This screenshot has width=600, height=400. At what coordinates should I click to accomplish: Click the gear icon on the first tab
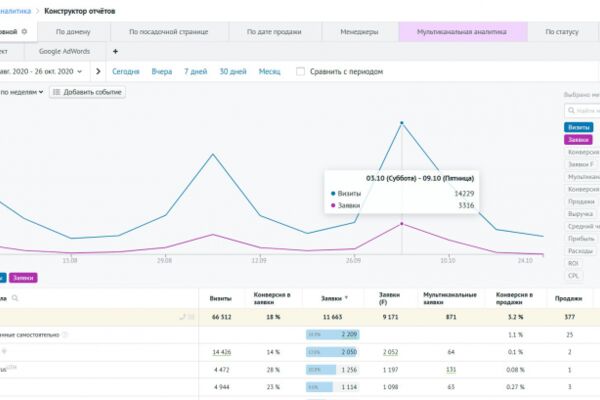(x=24, y=32)
